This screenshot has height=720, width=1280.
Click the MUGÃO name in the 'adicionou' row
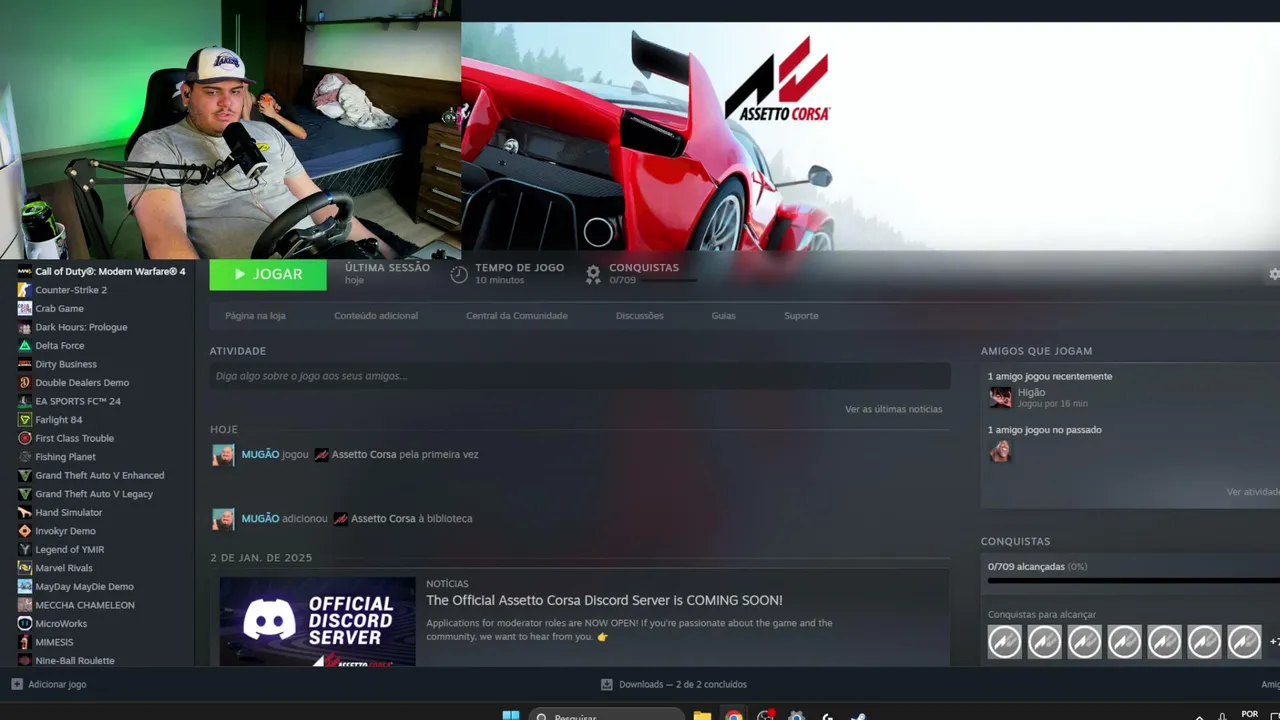click(260, 519)
